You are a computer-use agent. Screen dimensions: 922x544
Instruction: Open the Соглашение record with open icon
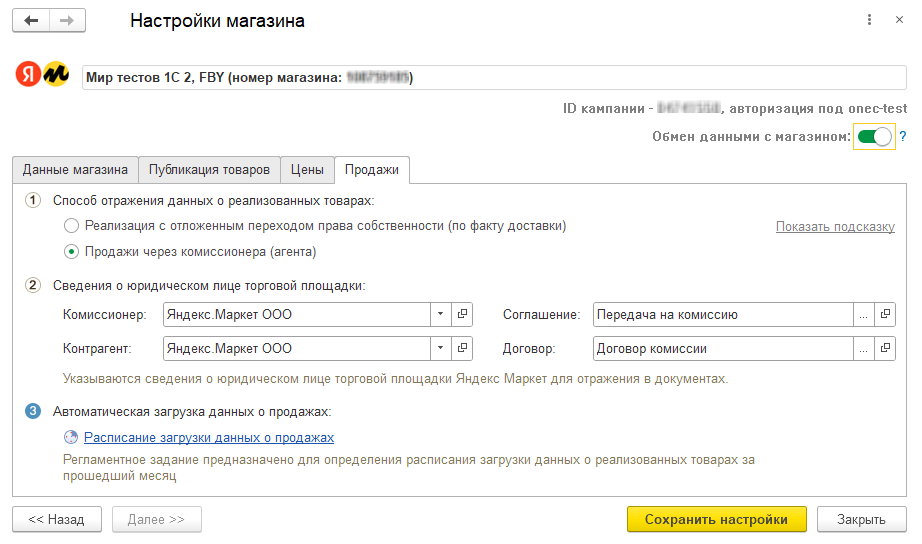click(x=885, y=315)
